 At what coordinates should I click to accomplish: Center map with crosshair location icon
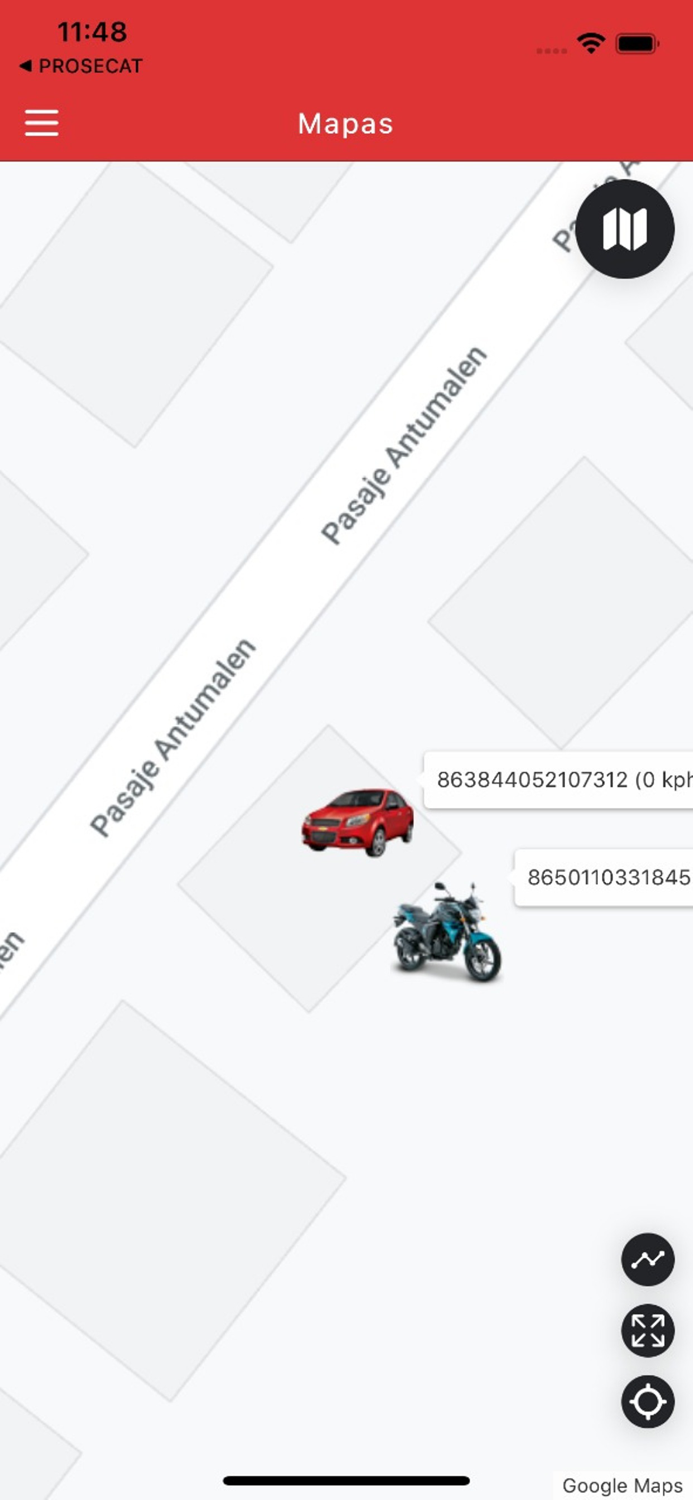(x=648, y=1402)
